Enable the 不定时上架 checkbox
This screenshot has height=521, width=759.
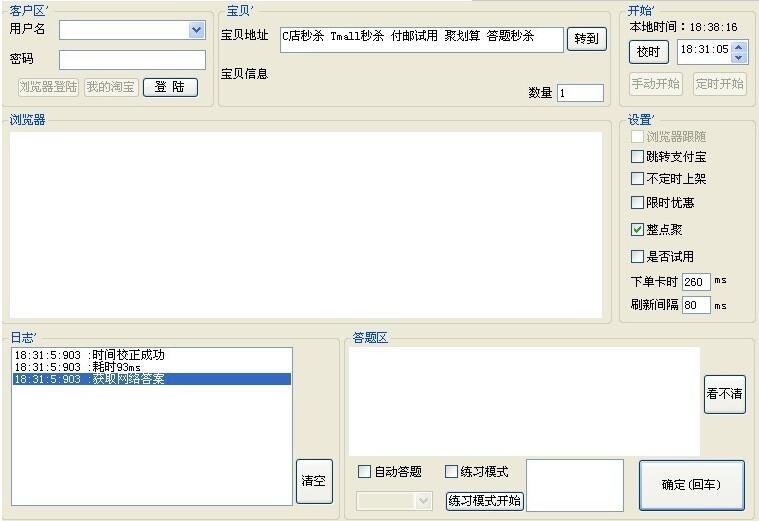[638, 179]
